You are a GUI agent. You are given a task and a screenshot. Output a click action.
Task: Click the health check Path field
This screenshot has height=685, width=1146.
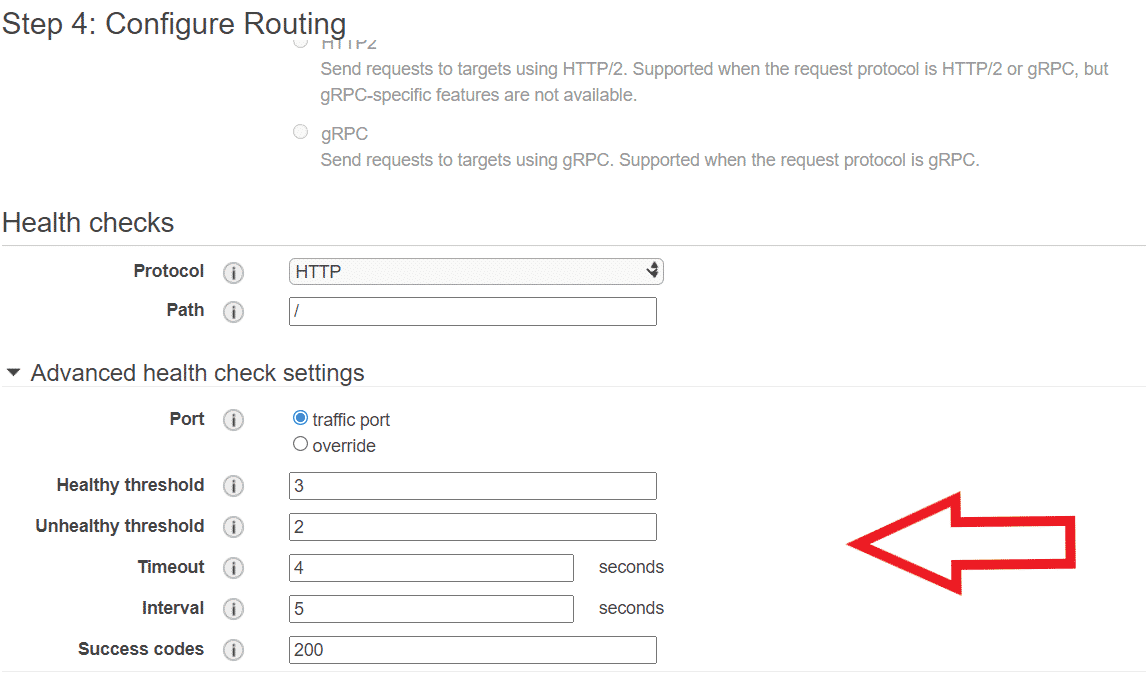(x=473, y=311)
